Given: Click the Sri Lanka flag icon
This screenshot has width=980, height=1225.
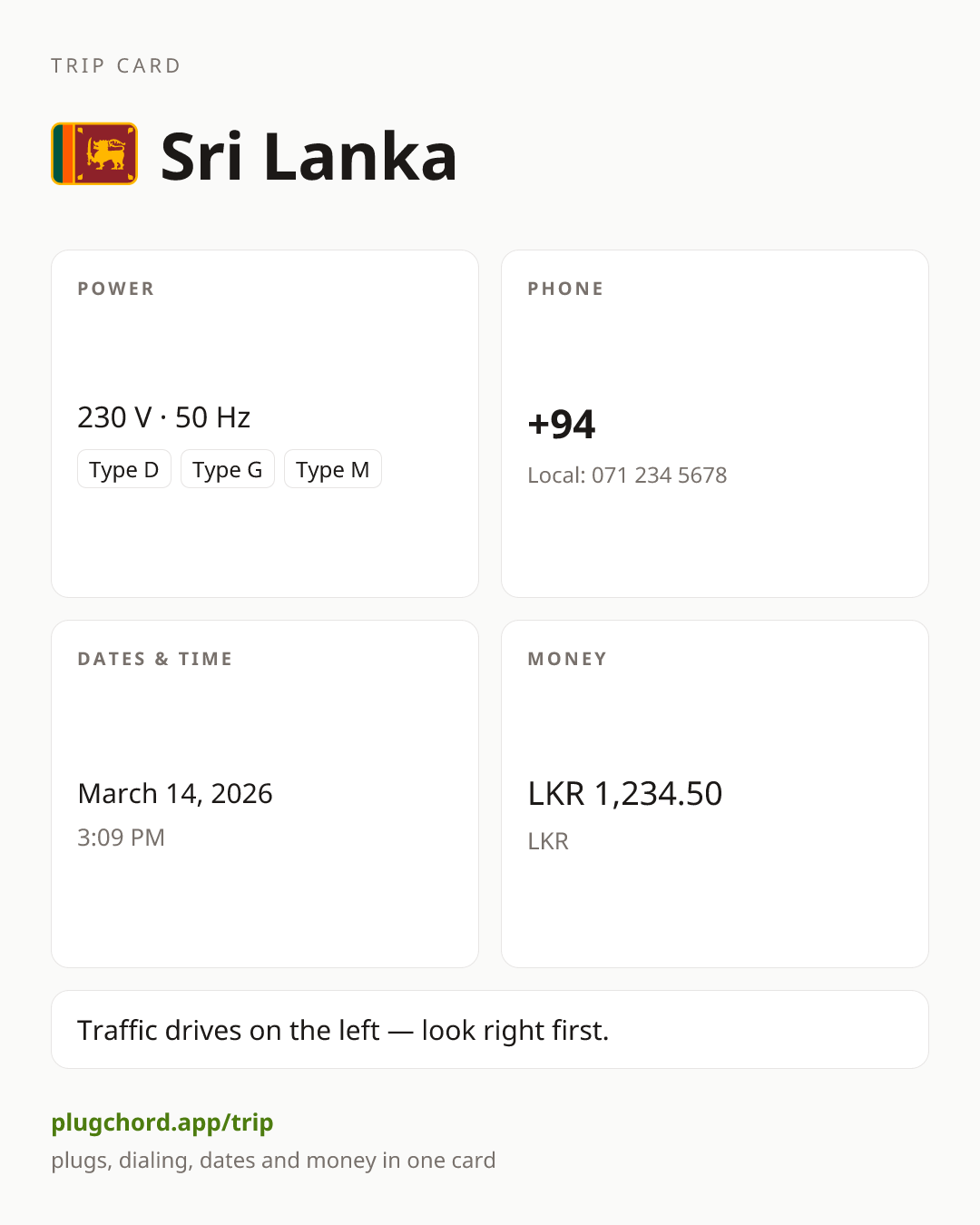Looking at the screenshot, I should pyautogui.click(x=94, y=154).
